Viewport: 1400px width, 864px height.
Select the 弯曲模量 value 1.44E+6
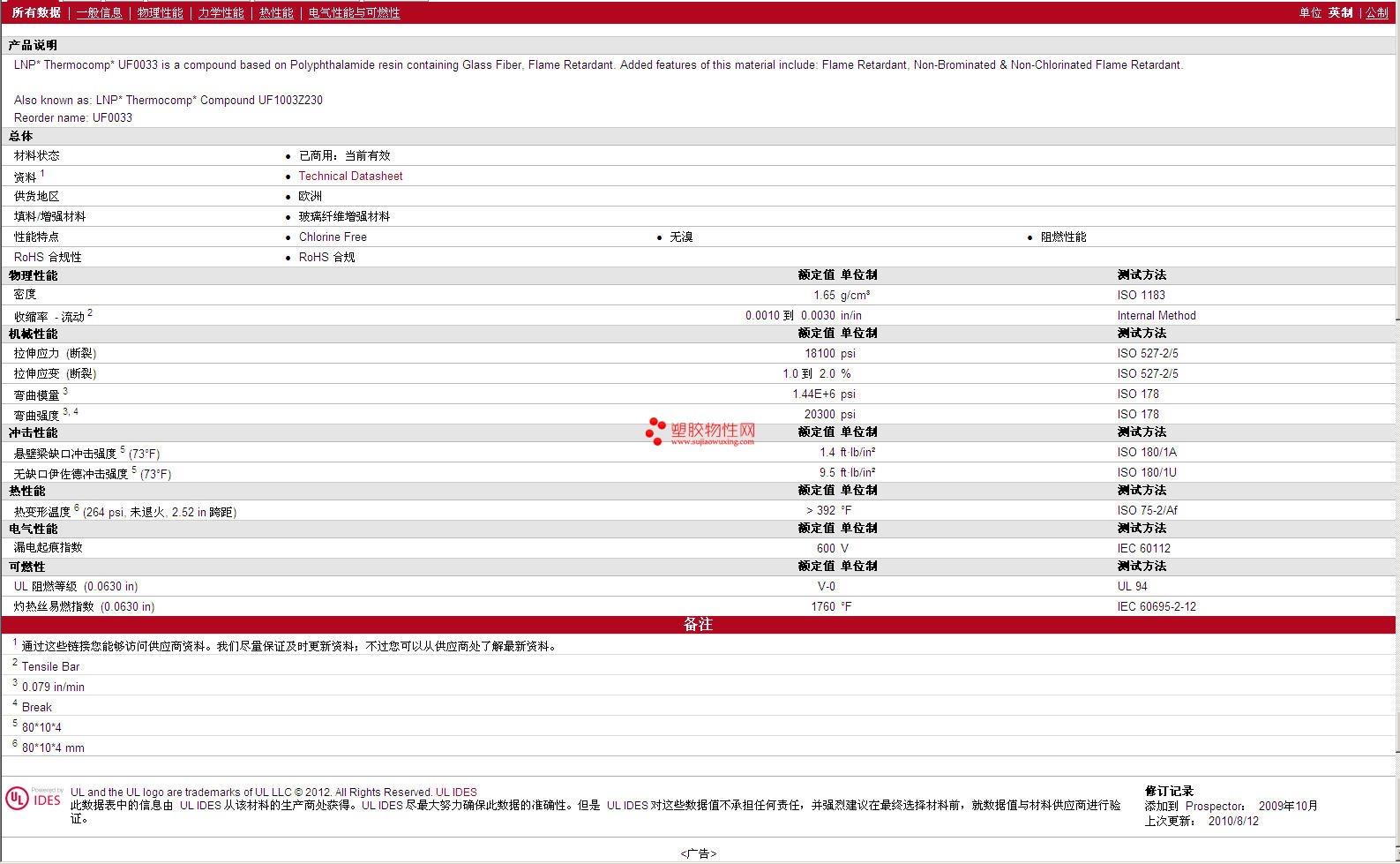pyautogui.click(x=813, y=394)
